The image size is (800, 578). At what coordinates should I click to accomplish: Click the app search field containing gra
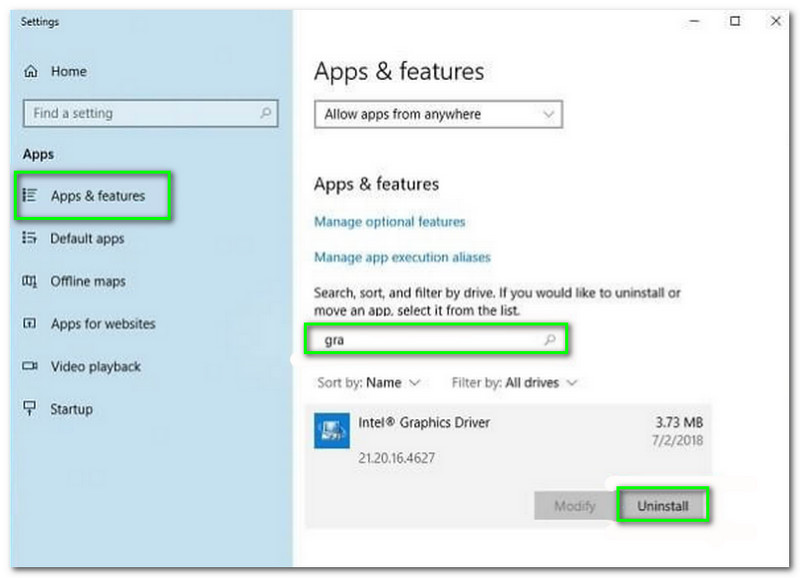pyautogui.click(x=430, y=340)
